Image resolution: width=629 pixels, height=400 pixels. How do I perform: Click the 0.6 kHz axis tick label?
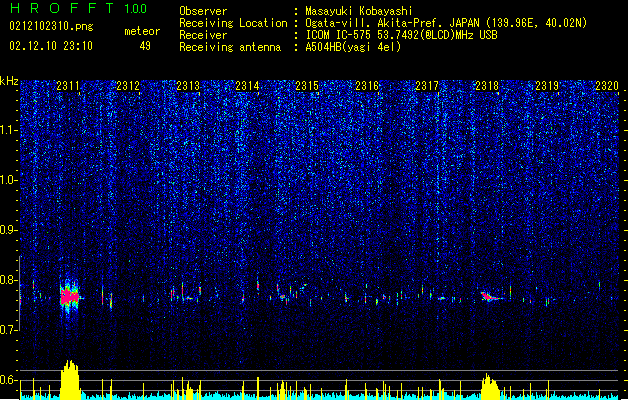[x=8, y=380]
